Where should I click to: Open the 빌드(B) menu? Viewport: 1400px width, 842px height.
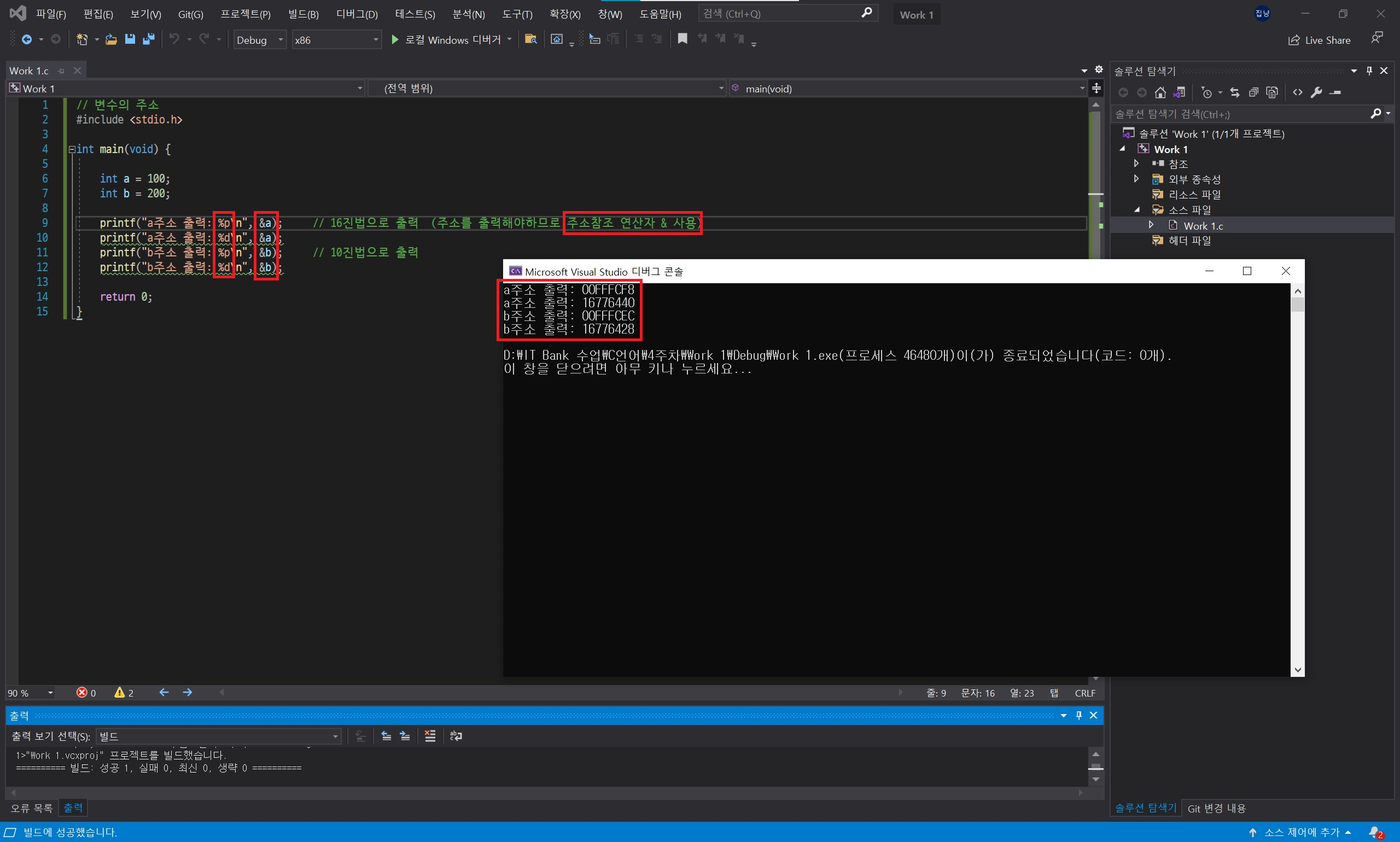point(303,14)
